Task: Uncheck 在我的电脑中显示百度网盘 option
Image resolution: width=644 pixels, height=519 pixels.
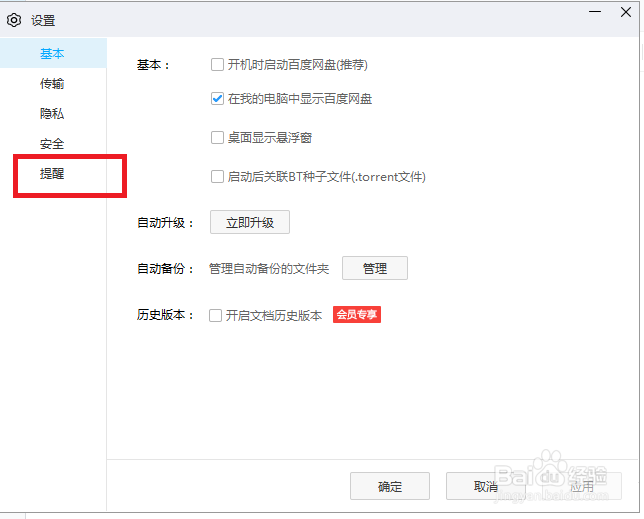Action: (217, 99)
